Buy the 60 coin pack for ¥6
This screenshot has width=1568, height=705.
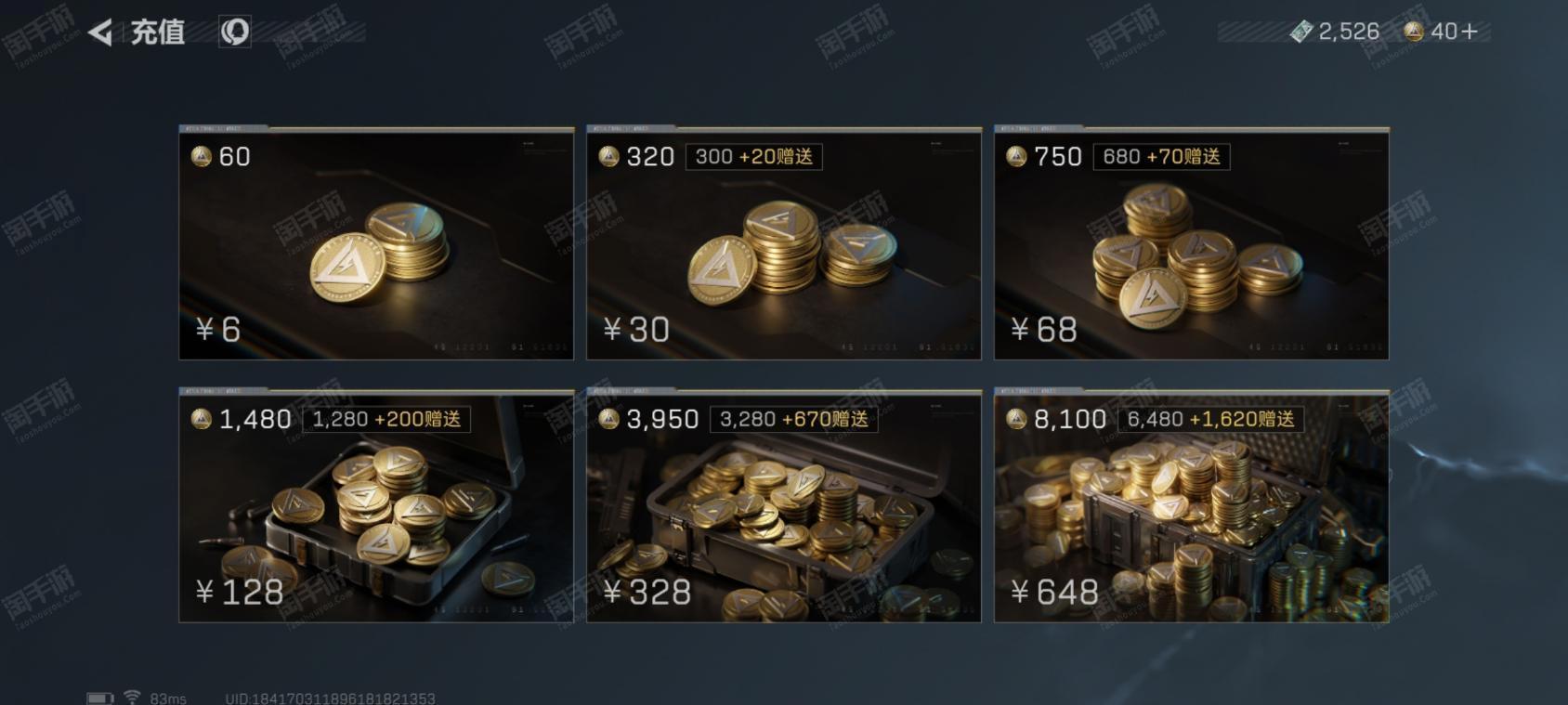point(376,243)
